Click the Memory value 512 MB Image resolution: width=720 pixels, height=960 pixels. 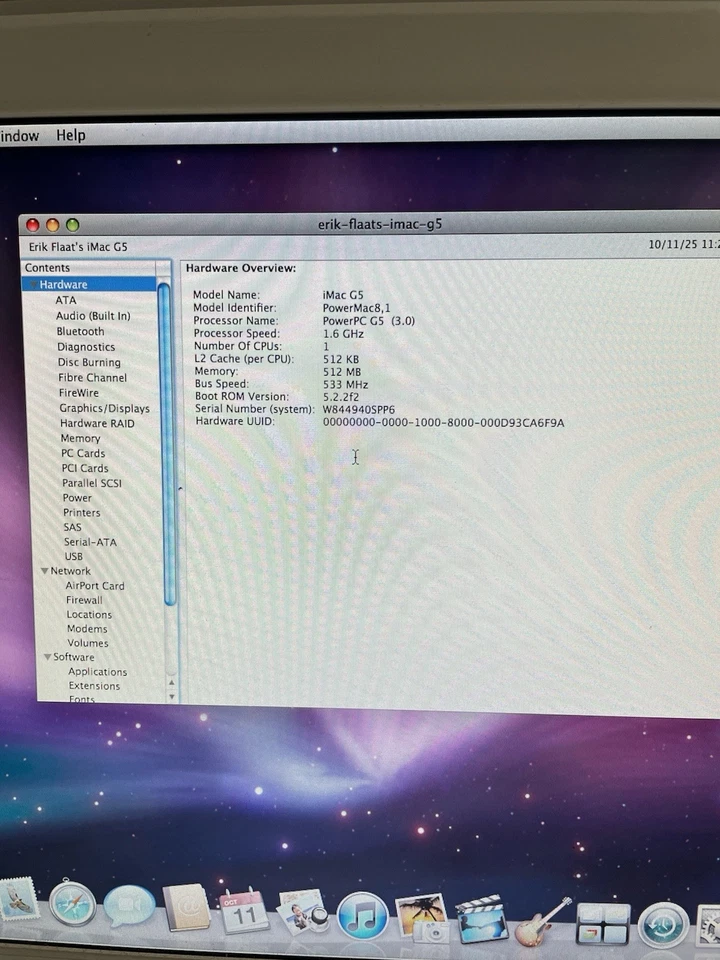(342, 372)
